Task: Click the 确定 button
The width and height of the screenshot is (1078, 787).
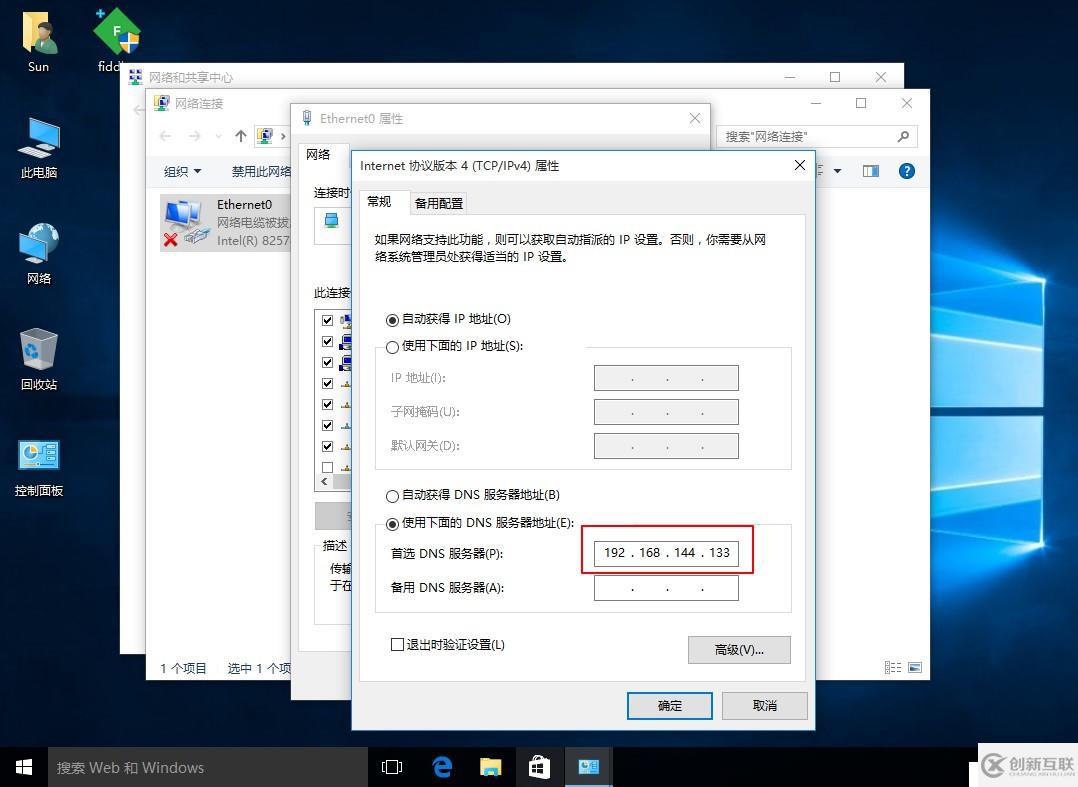Action: [670, 706]
